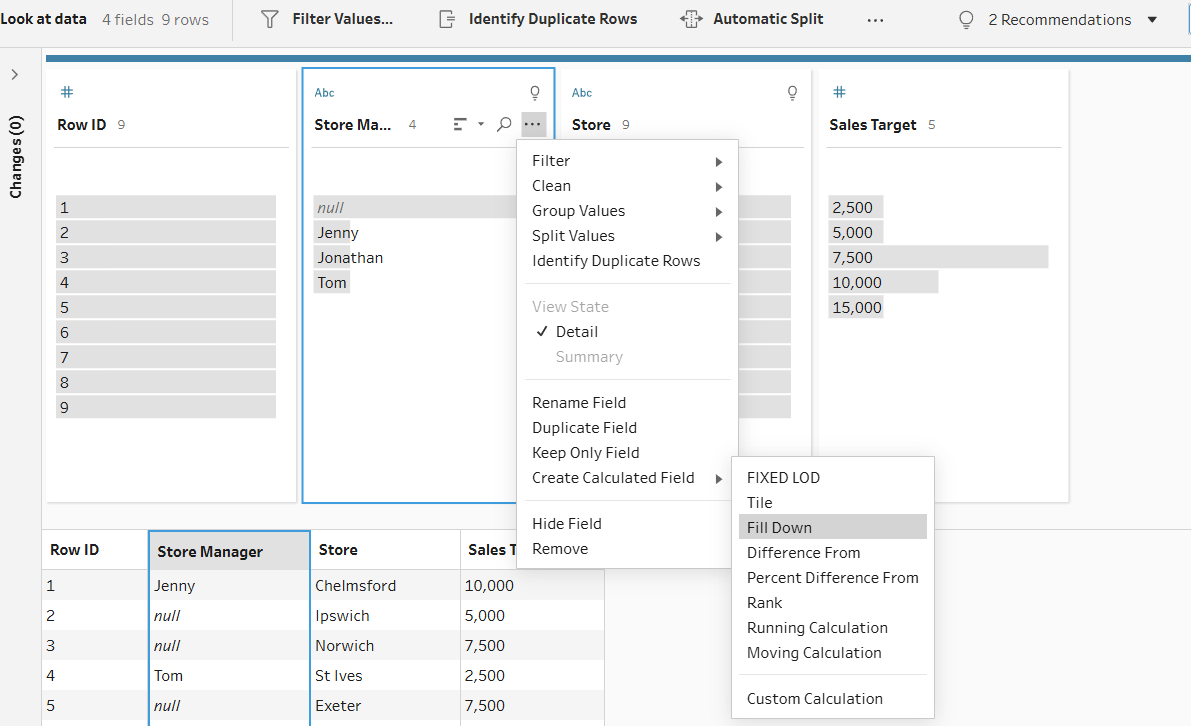Choose Fill Down from the submenu

[x=780, y=528]
